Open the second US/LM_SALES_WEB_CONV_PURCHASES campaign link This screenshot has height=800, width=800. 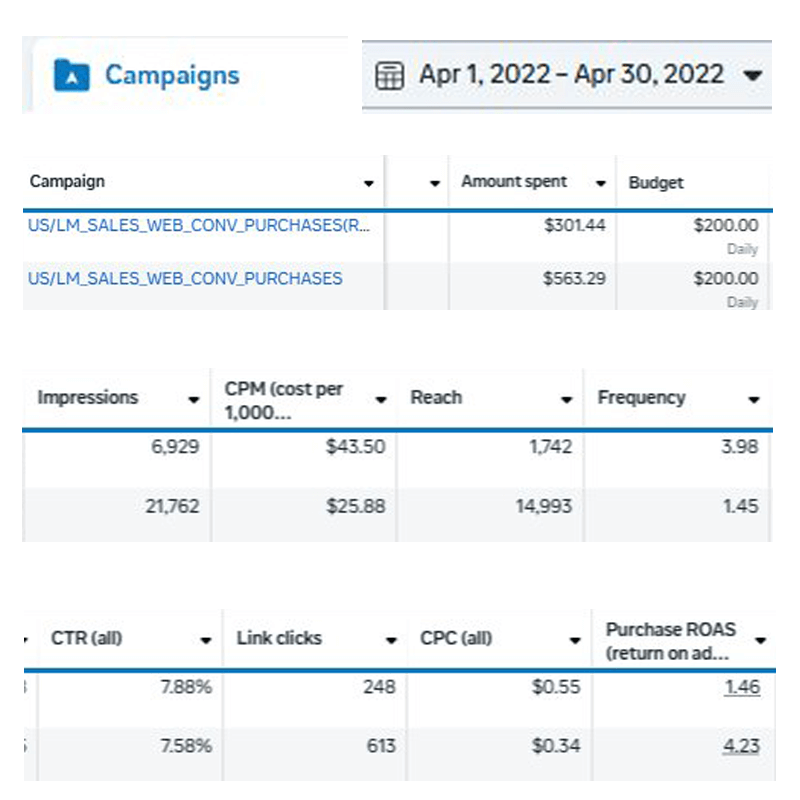coord(185,278)
